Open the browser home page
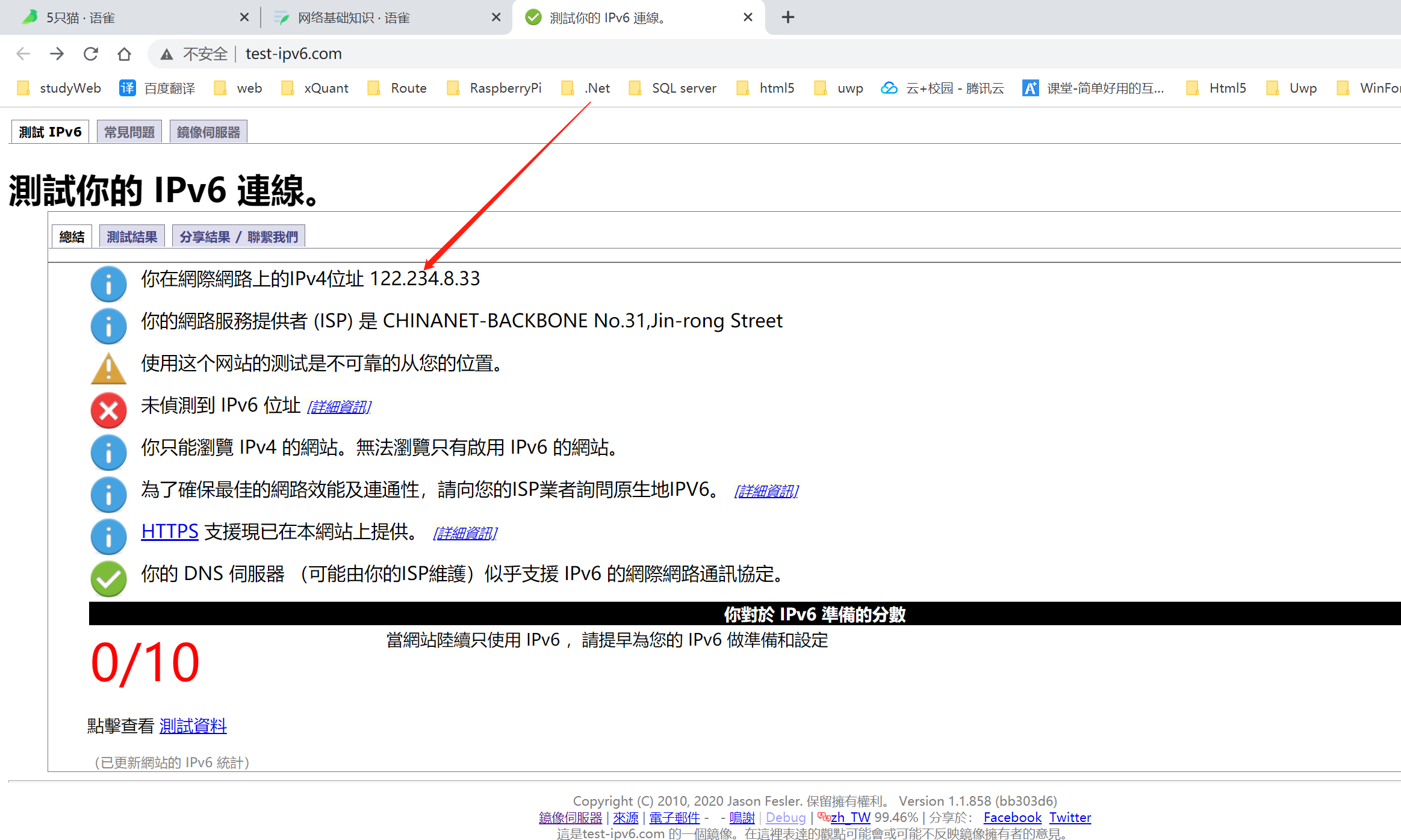1401x840 pixels. (x=124, y=54)
